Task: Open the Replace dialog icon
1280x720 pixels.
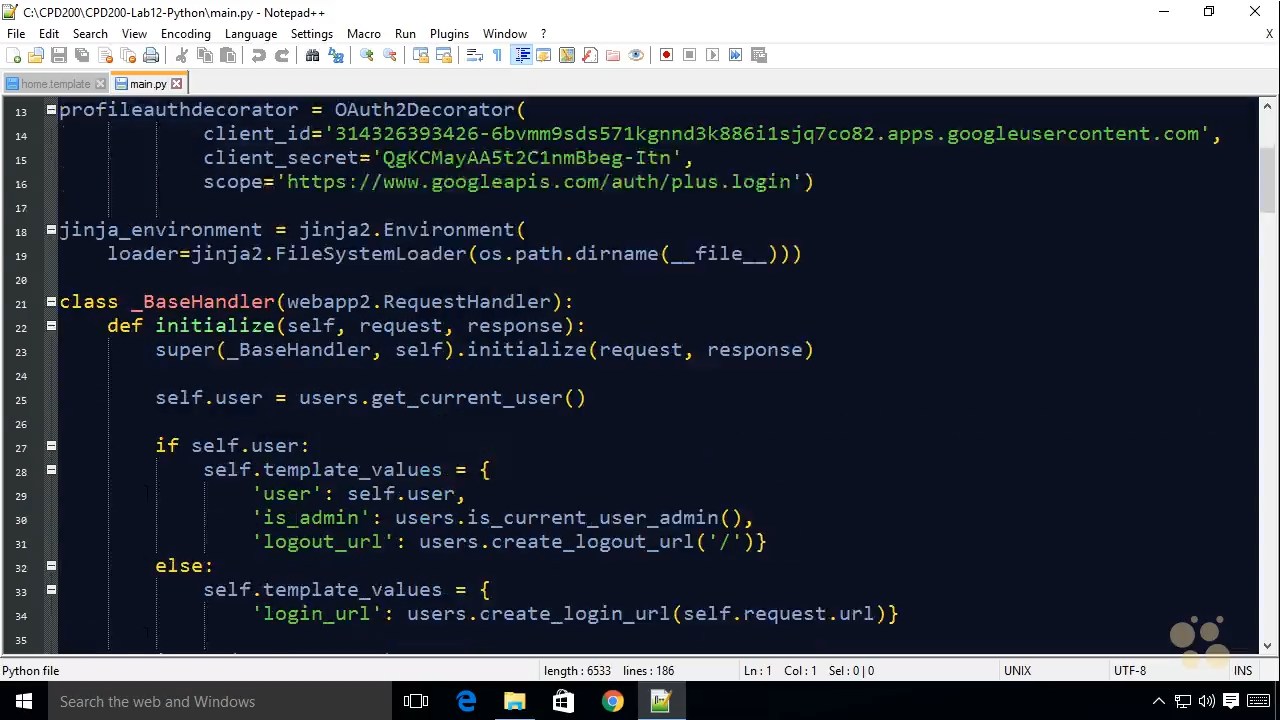Action: [x=336, y=55]
